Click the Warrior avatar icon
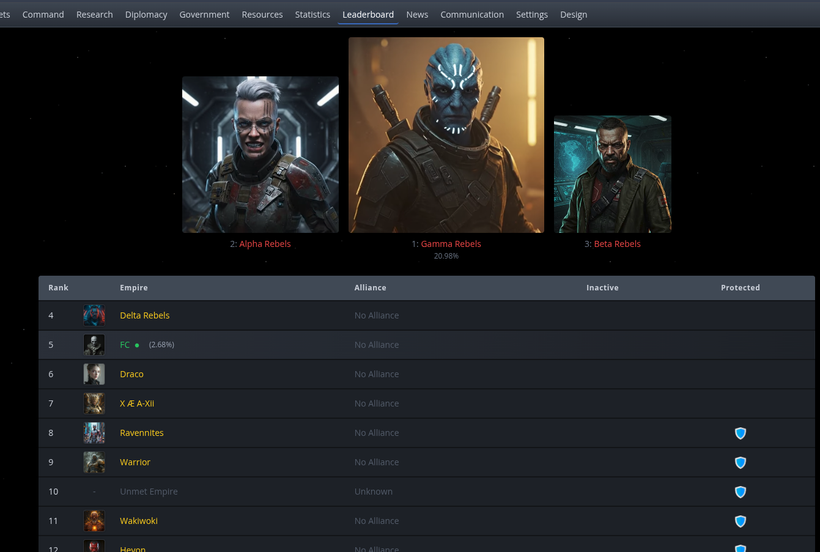The height and width of the screenshot is (552, 820). click(94, 462)
